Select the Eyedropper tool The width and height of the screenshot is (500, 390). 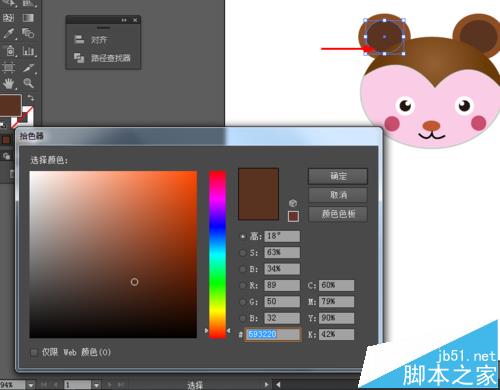click(8, 33)
